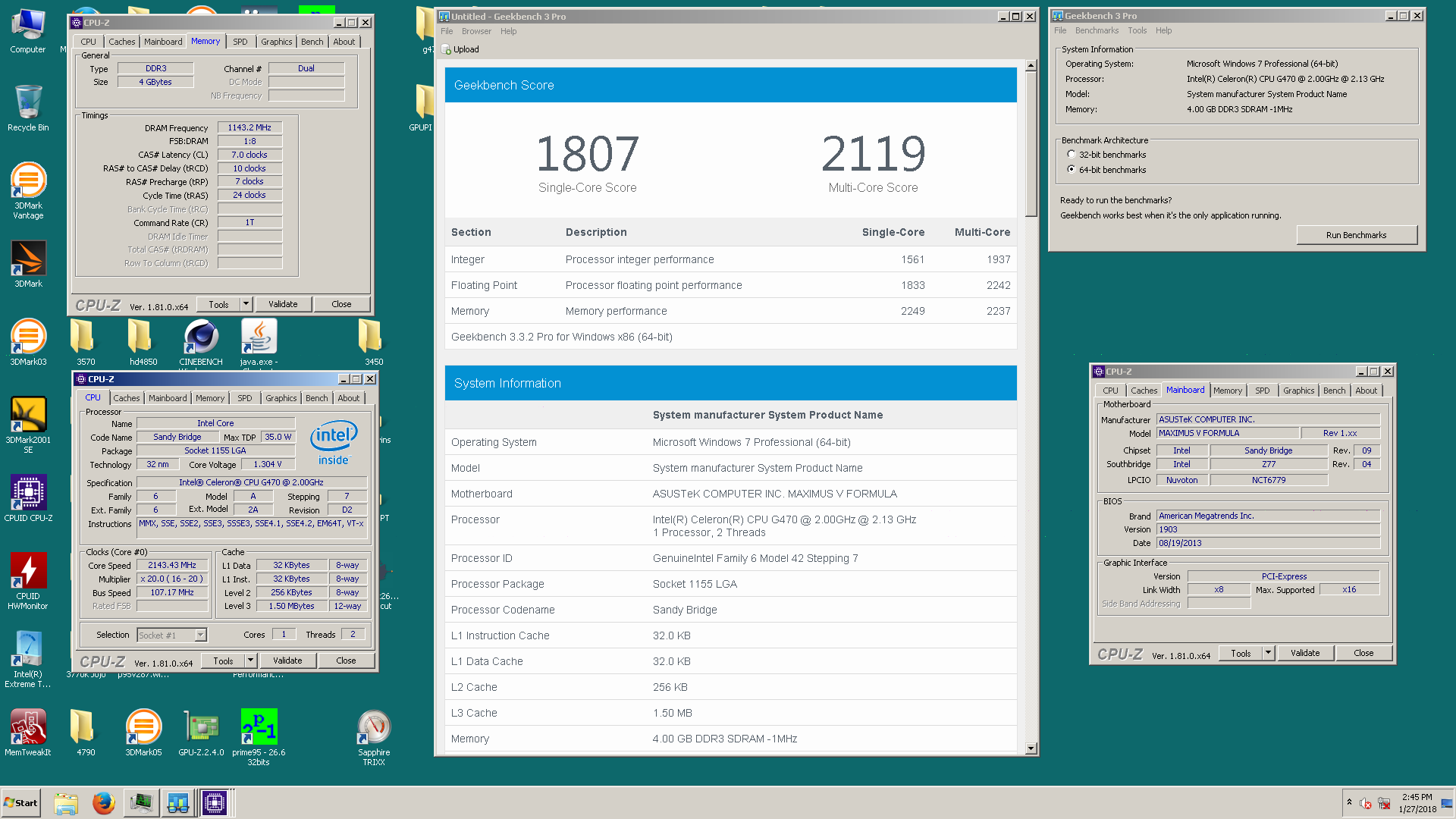Viewport: 1456px width, 819px height.
Task: Open the resource monitor taskbar icon
Action: coord(141,802)
